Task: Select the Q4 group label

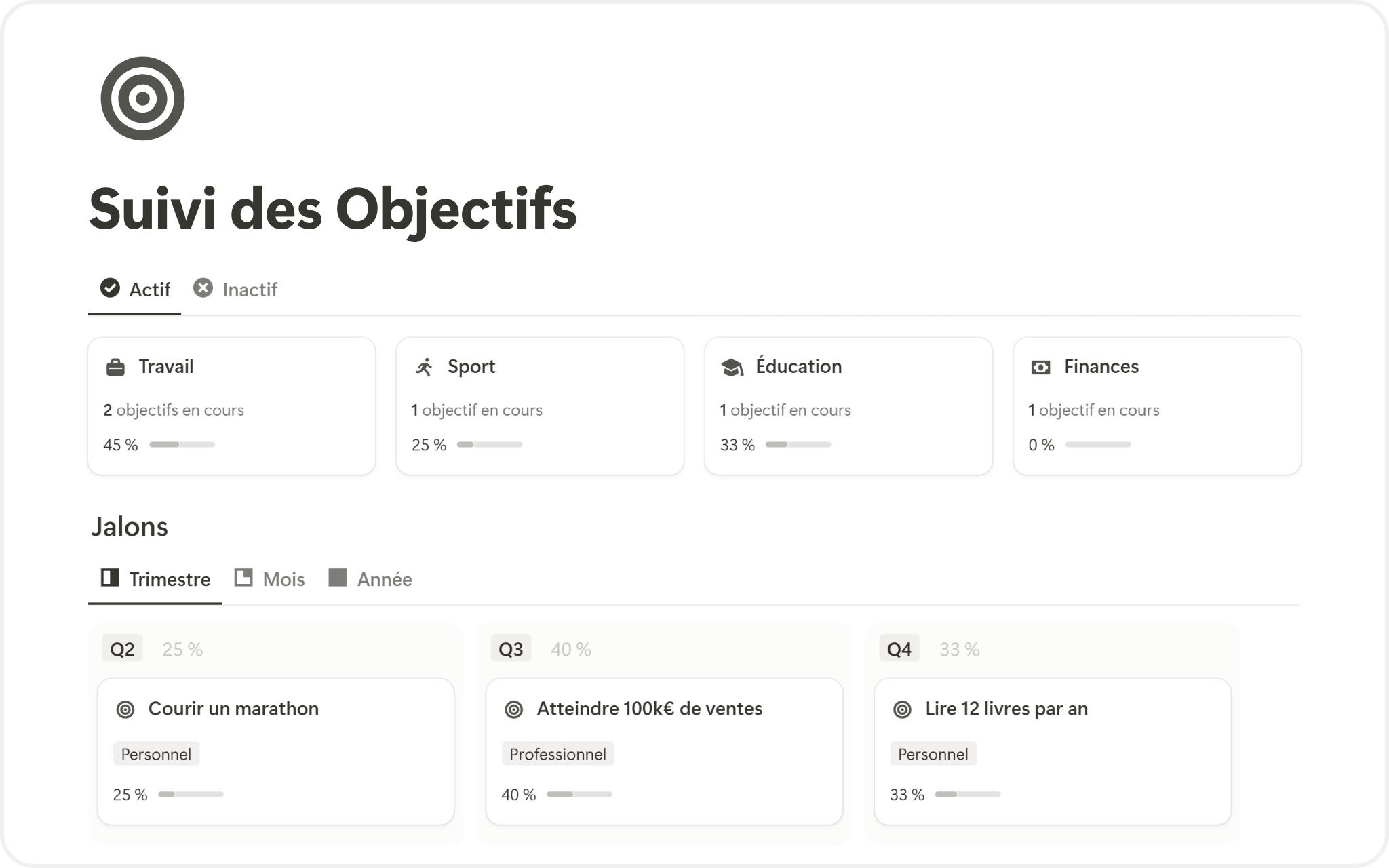Action: (899, 649)
